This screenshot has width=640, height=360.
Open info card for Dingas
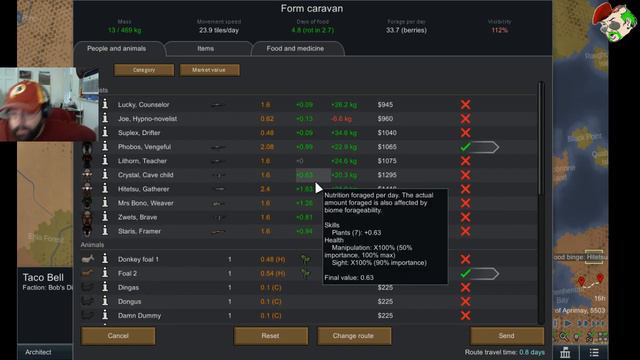(105, 287)
